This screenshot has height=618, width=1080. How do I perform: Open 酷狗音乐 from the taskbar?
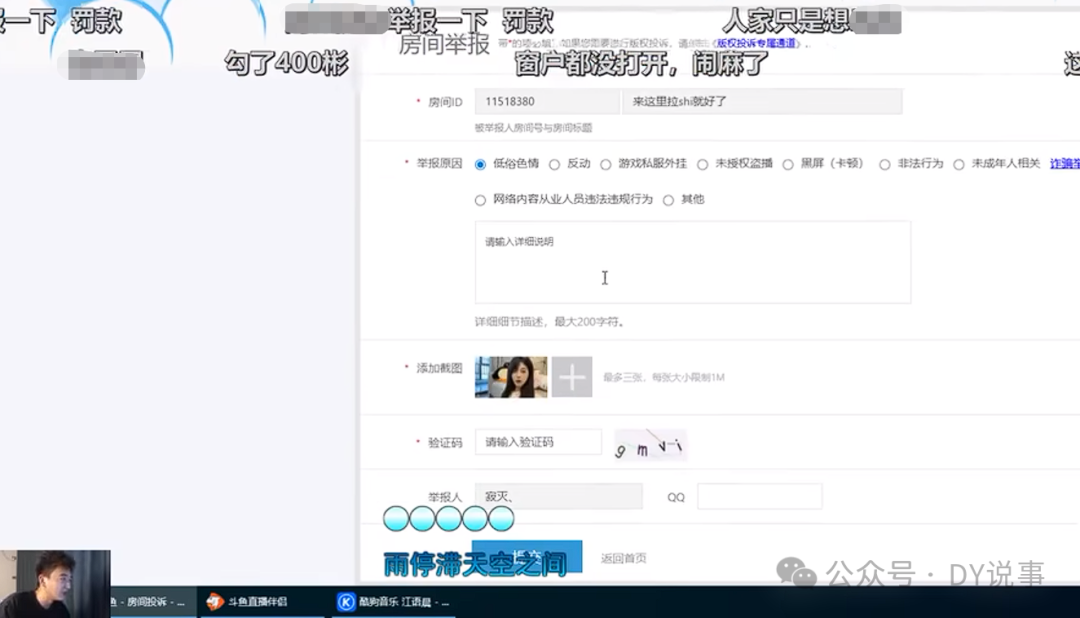click(x=393, y=601)
